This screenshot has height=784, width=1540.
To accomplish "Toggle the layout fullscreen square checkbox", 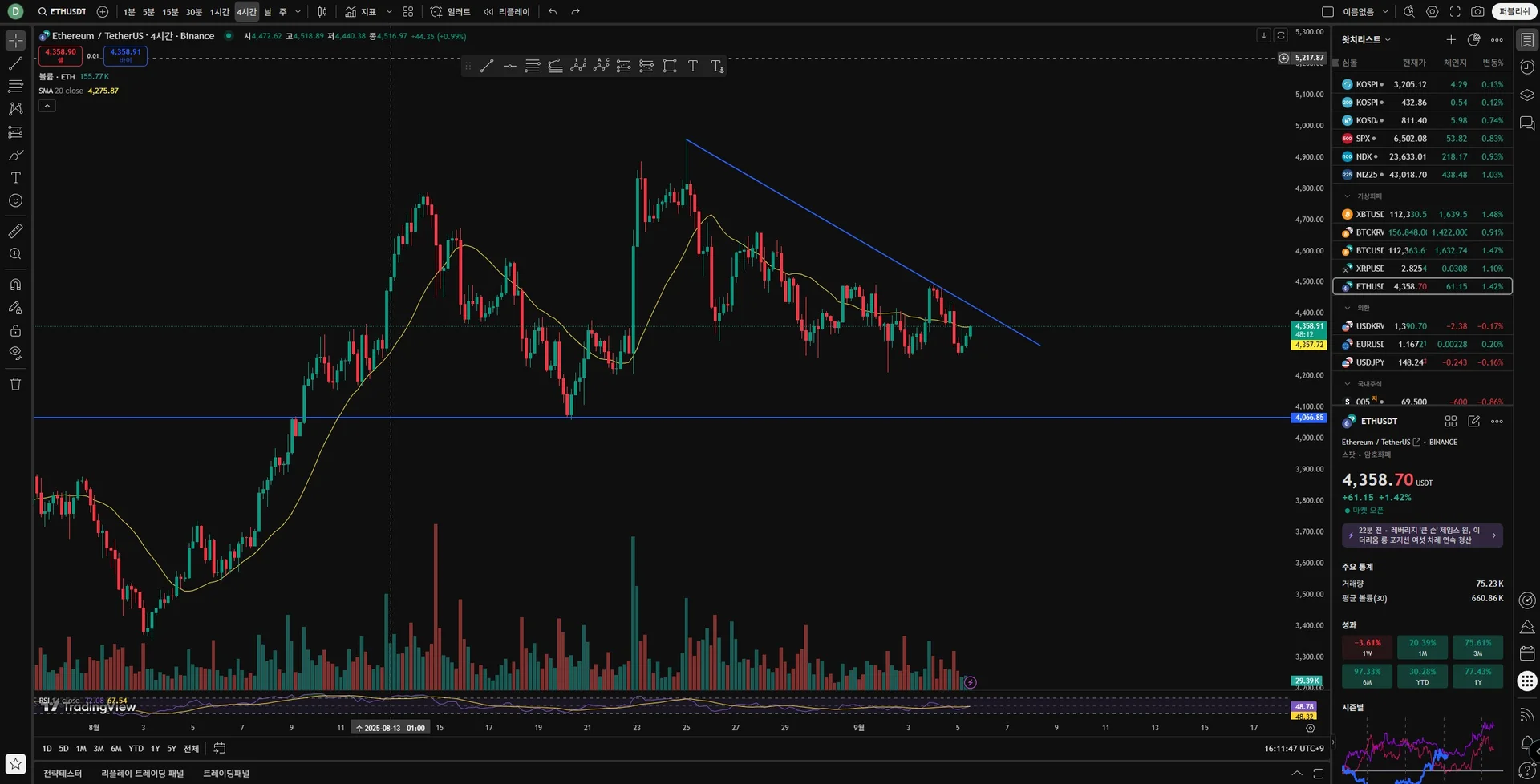I will pyautogui.click(x=1327, y=12).
